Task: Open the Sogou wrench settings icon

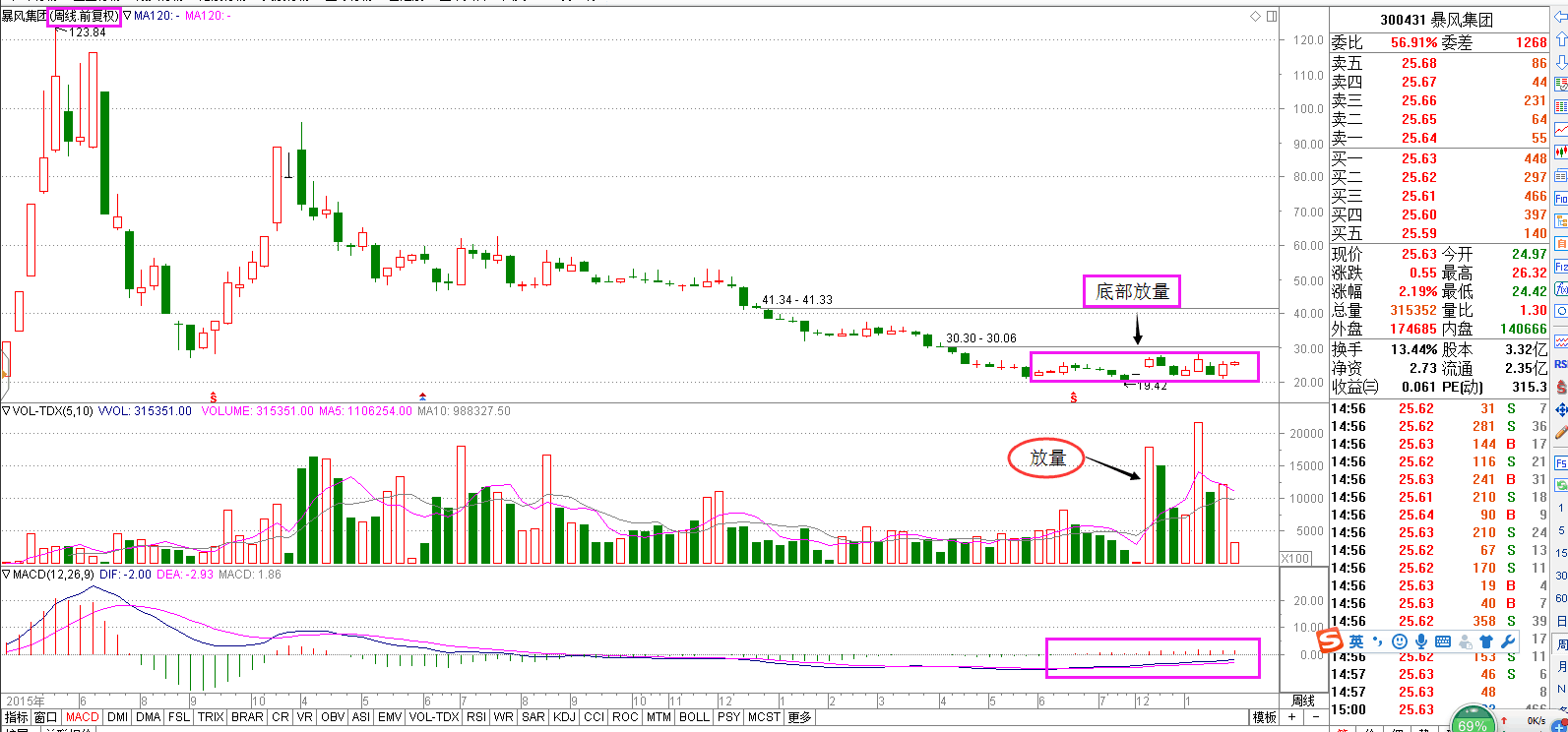Action: point(1507,641)
